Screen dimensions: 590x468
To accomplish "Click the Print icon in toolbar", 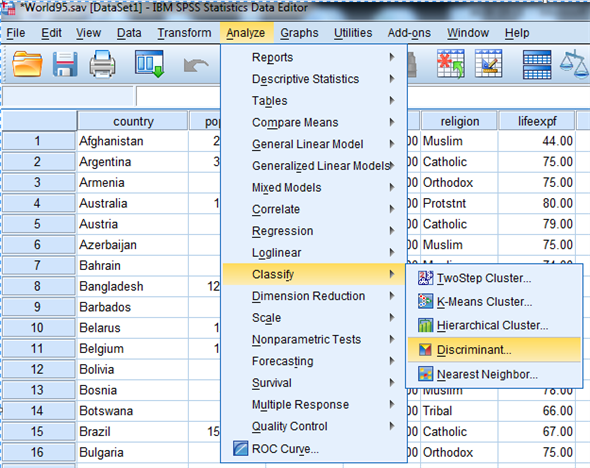I will (x=102, y=64).
